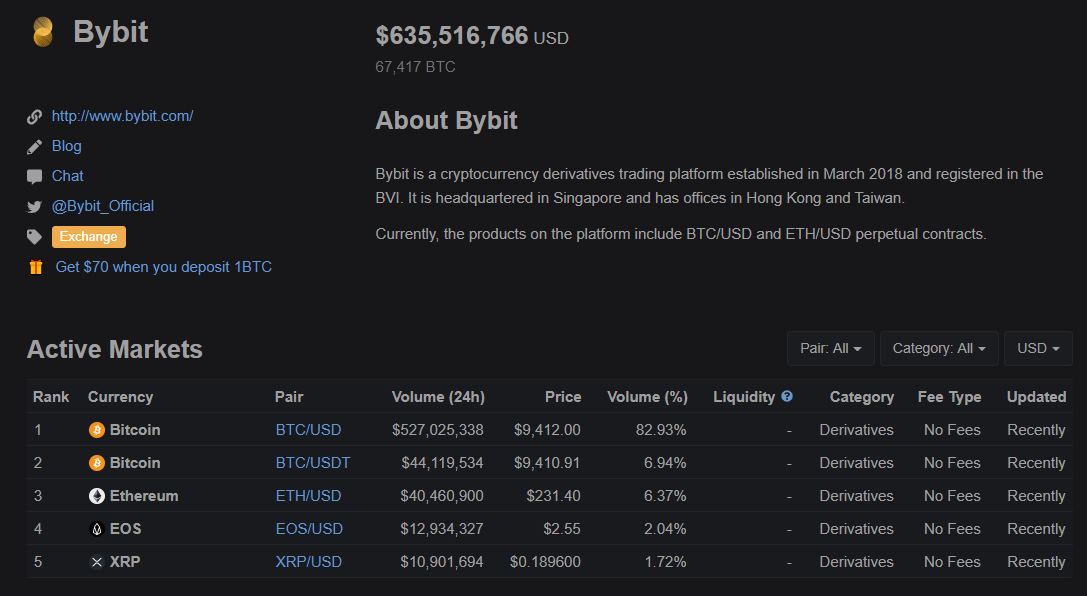Click the $44,119,534 volume value

click(442, 463)
